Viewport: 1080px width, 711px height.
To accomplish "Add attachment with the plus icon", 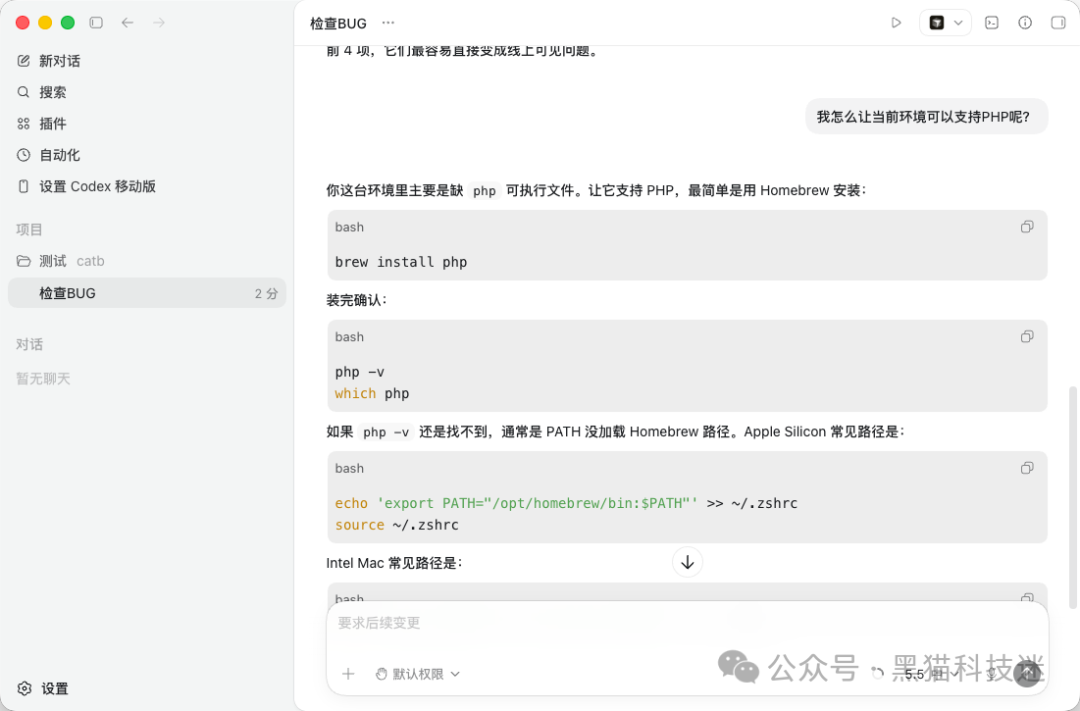I will [349, 674].
